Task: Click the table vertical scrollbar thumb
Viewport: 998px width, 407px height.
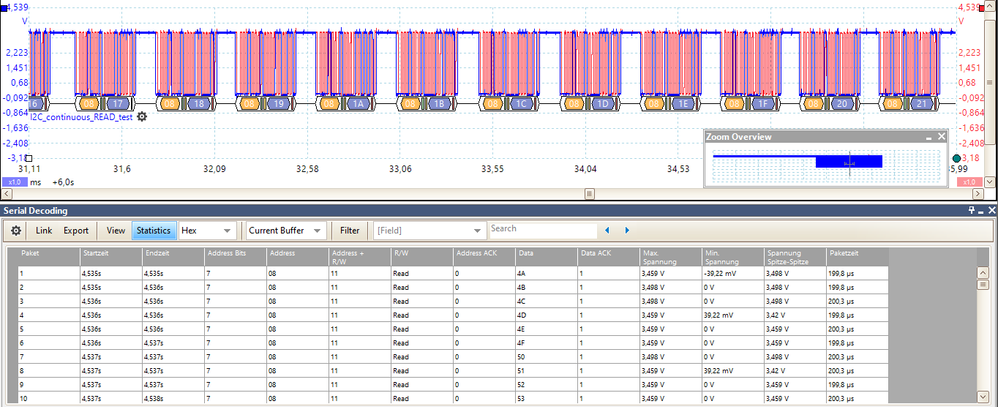Action: pos(982,284)
